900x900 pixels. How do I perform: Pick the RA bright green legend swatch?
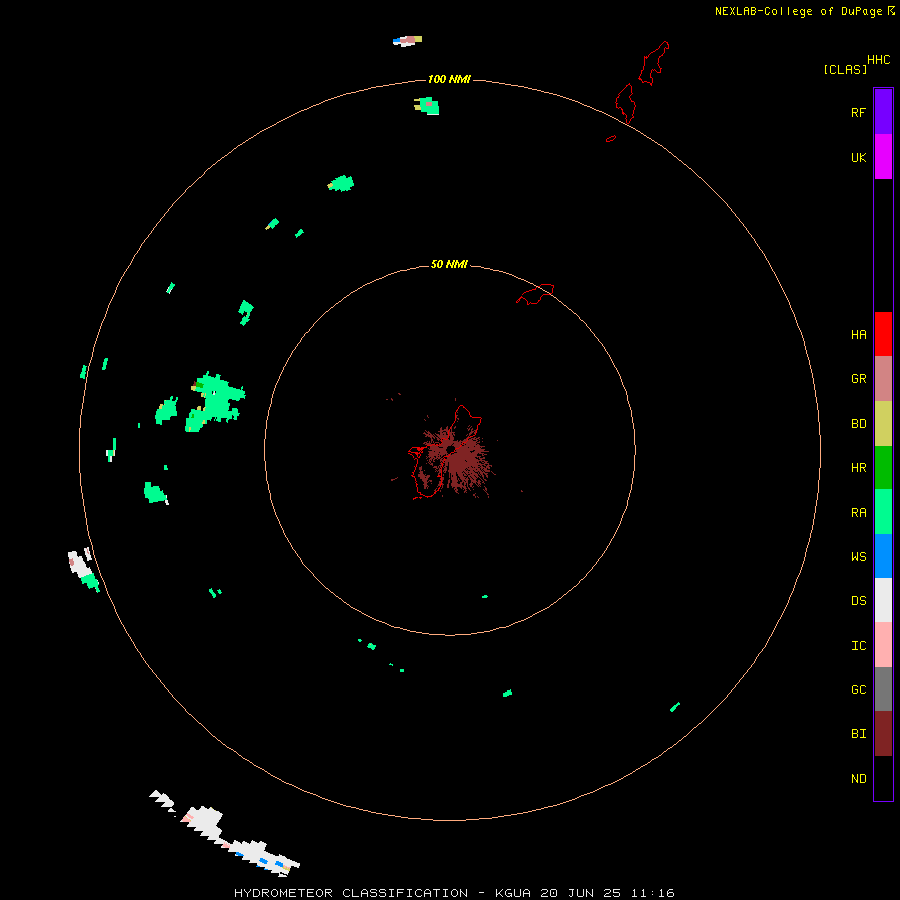883,512
